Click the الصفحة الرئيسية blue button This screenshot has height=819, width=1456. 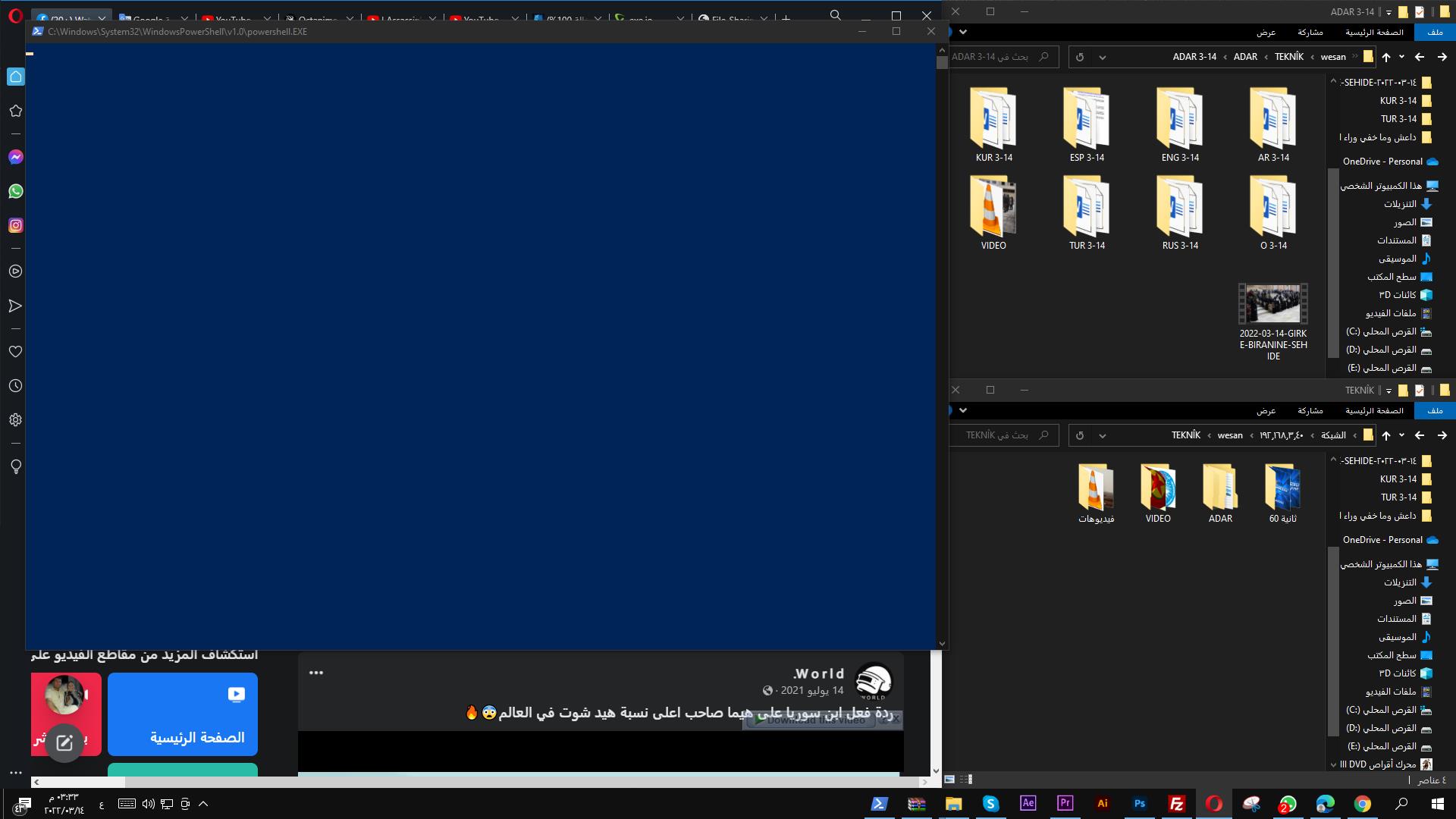(x=183, y=714)
